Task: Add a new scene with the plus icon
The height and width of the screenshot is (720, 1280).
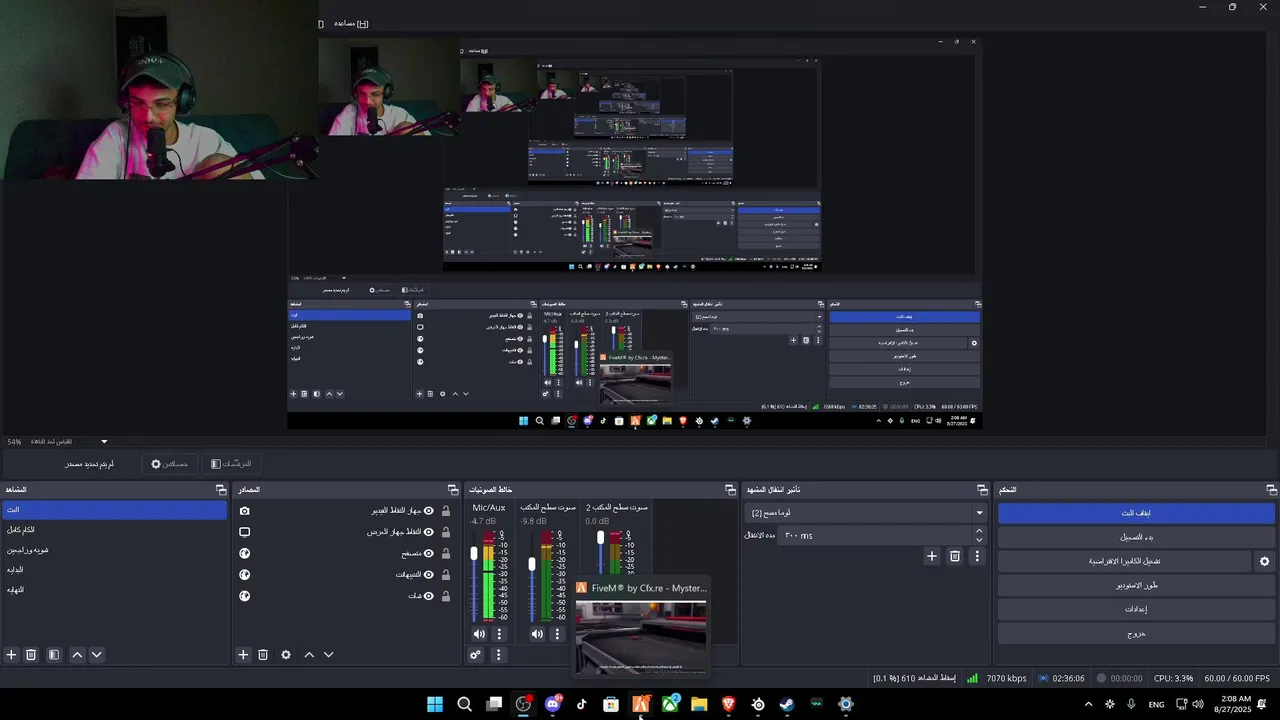Action: (11, 655)
